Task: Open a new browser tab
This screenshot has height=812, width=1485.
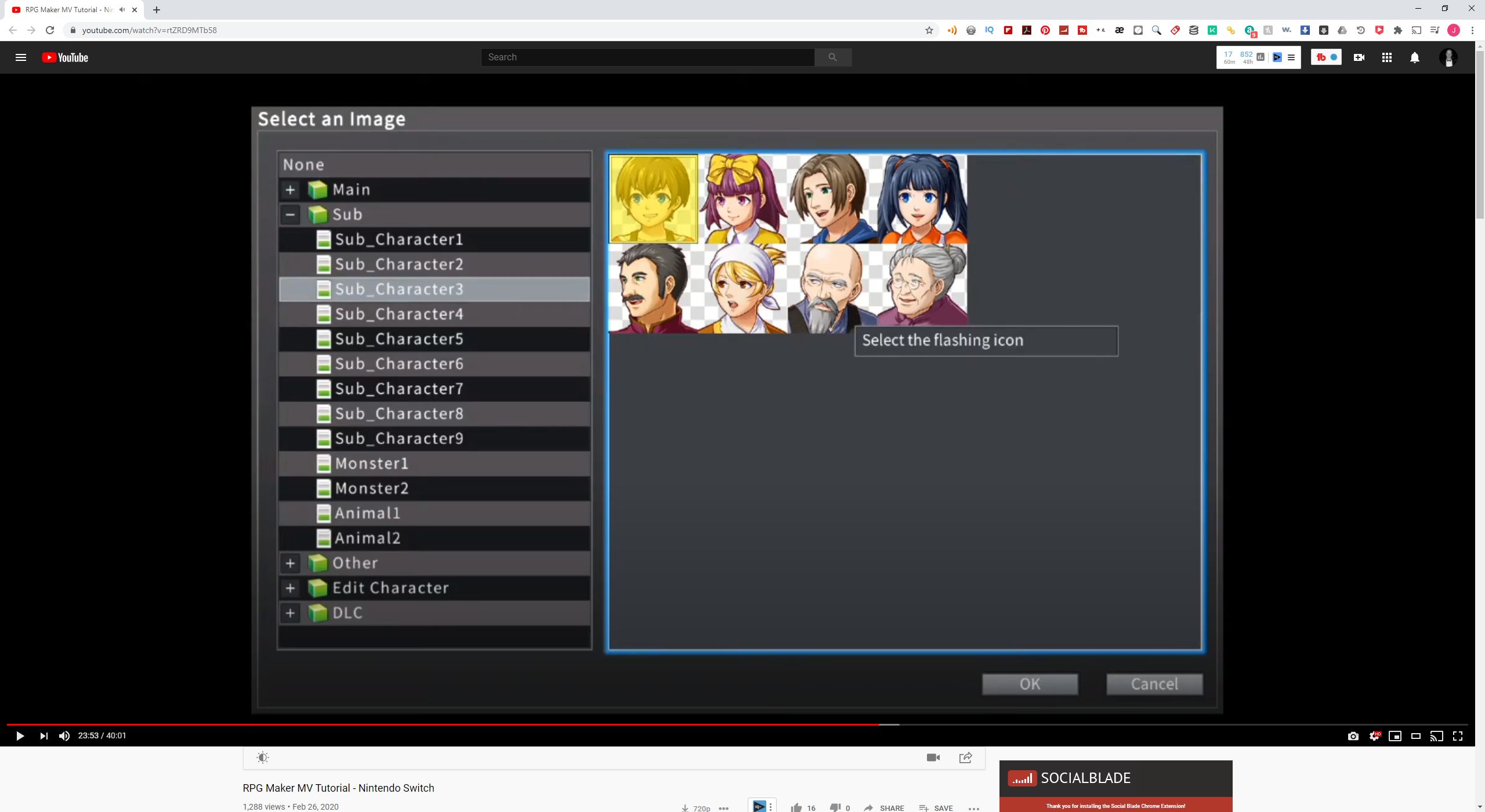Action: pyautogui.click(x=157, y=10)
